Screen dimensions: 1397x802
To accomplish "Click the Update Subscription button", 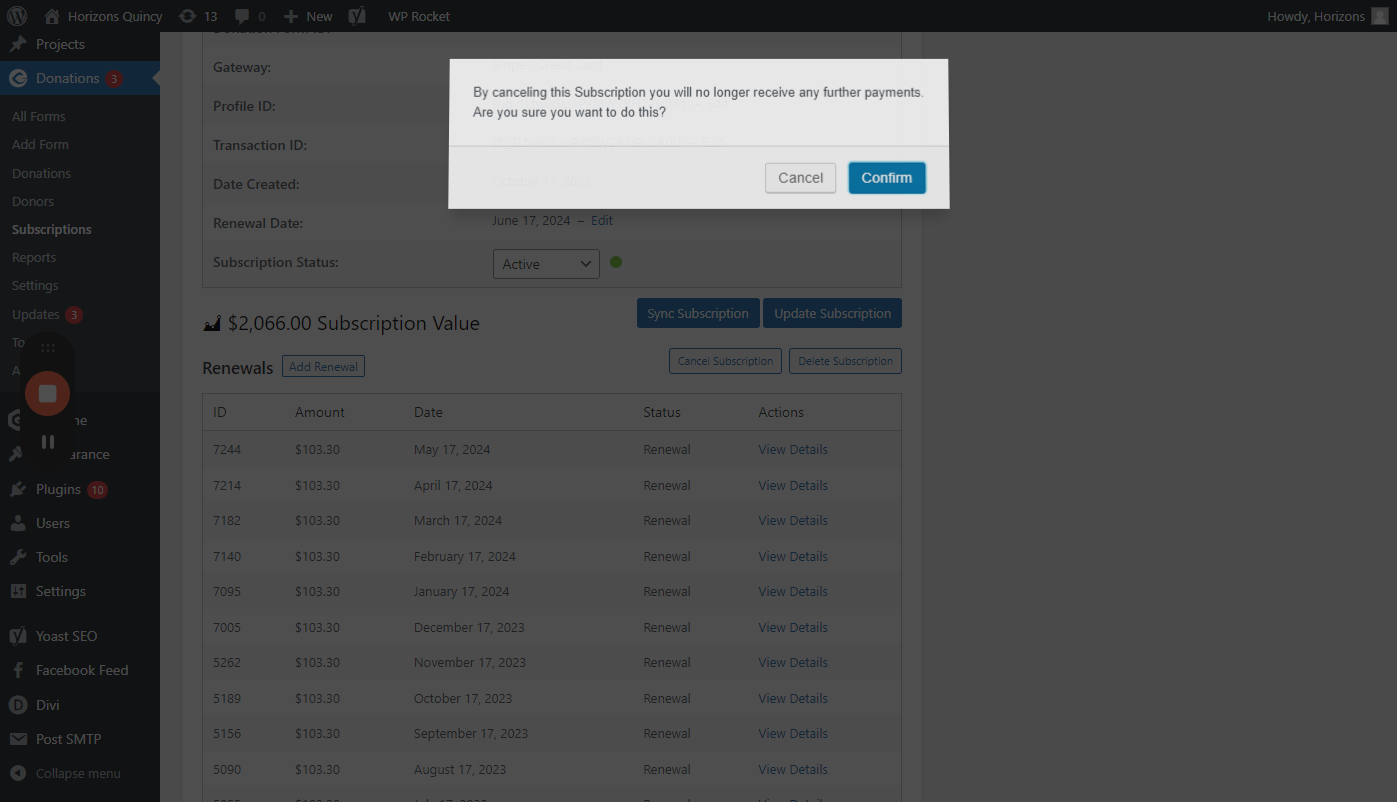I will click(x=832, y=313).
